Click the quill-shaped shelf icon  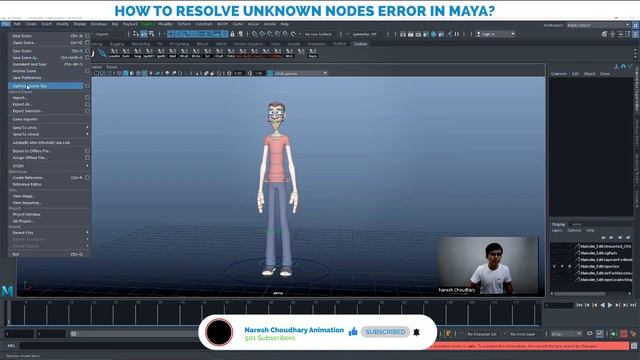tap(102, 53)
